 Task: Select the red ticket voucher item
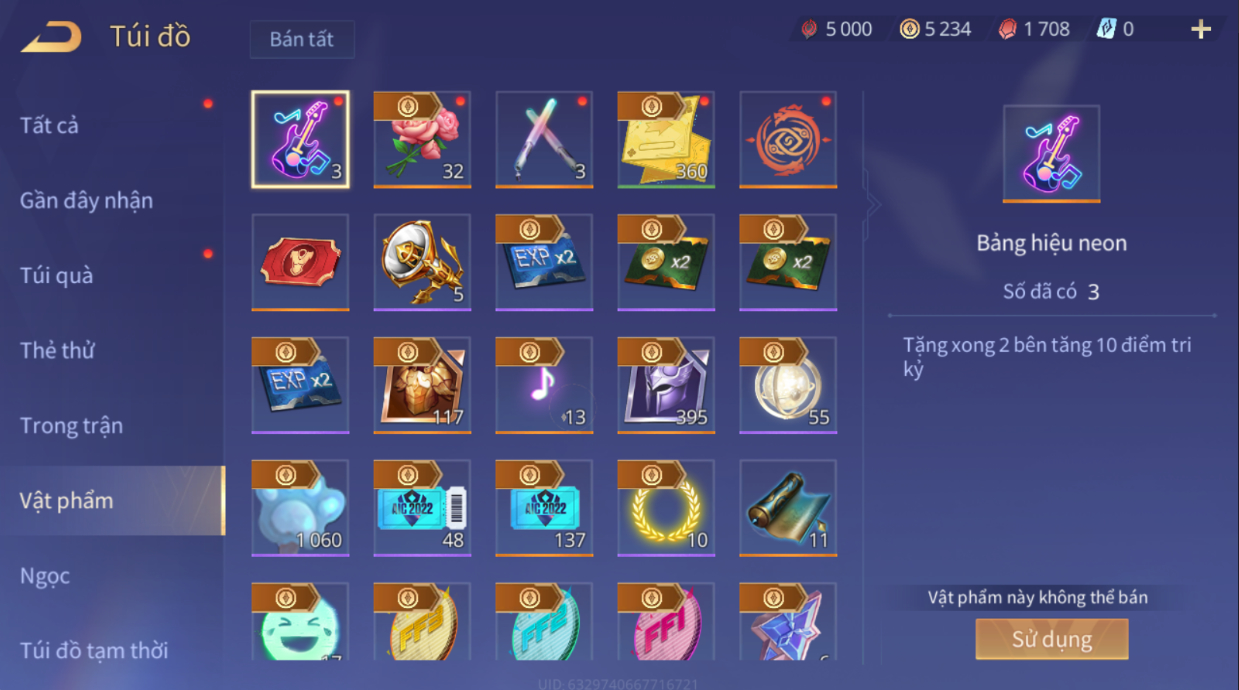pyautogui.click(x=300, y=262)
